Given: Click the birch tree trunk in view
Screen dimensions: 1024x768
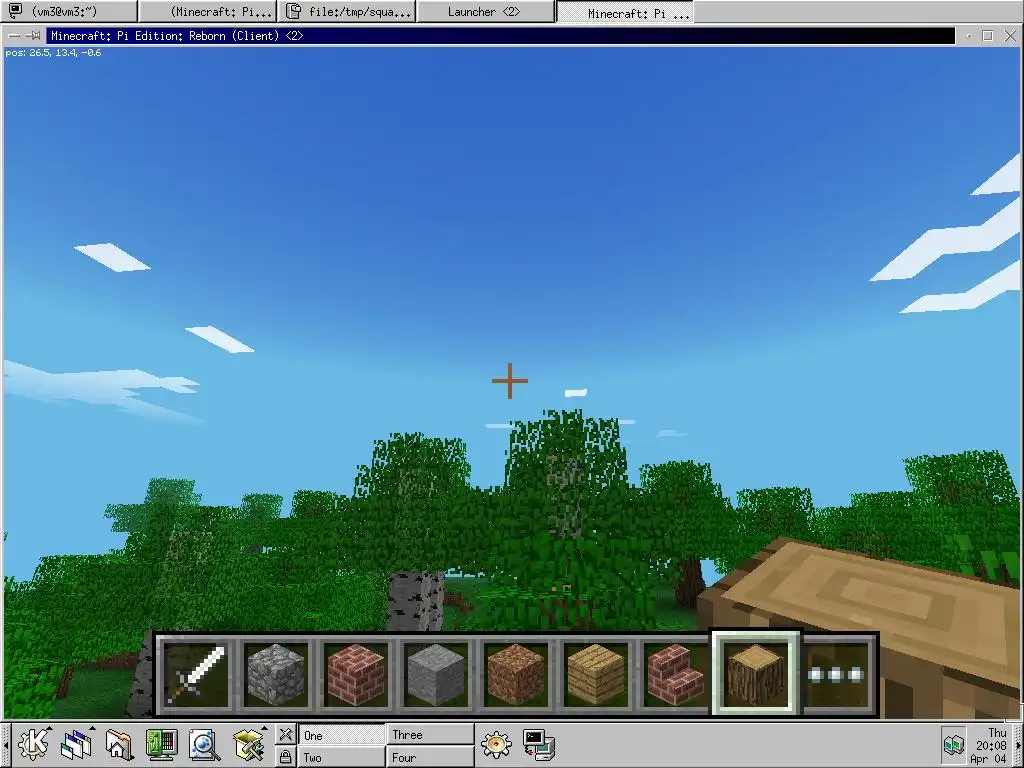Looking at the screenshot, I should [415, 601].
